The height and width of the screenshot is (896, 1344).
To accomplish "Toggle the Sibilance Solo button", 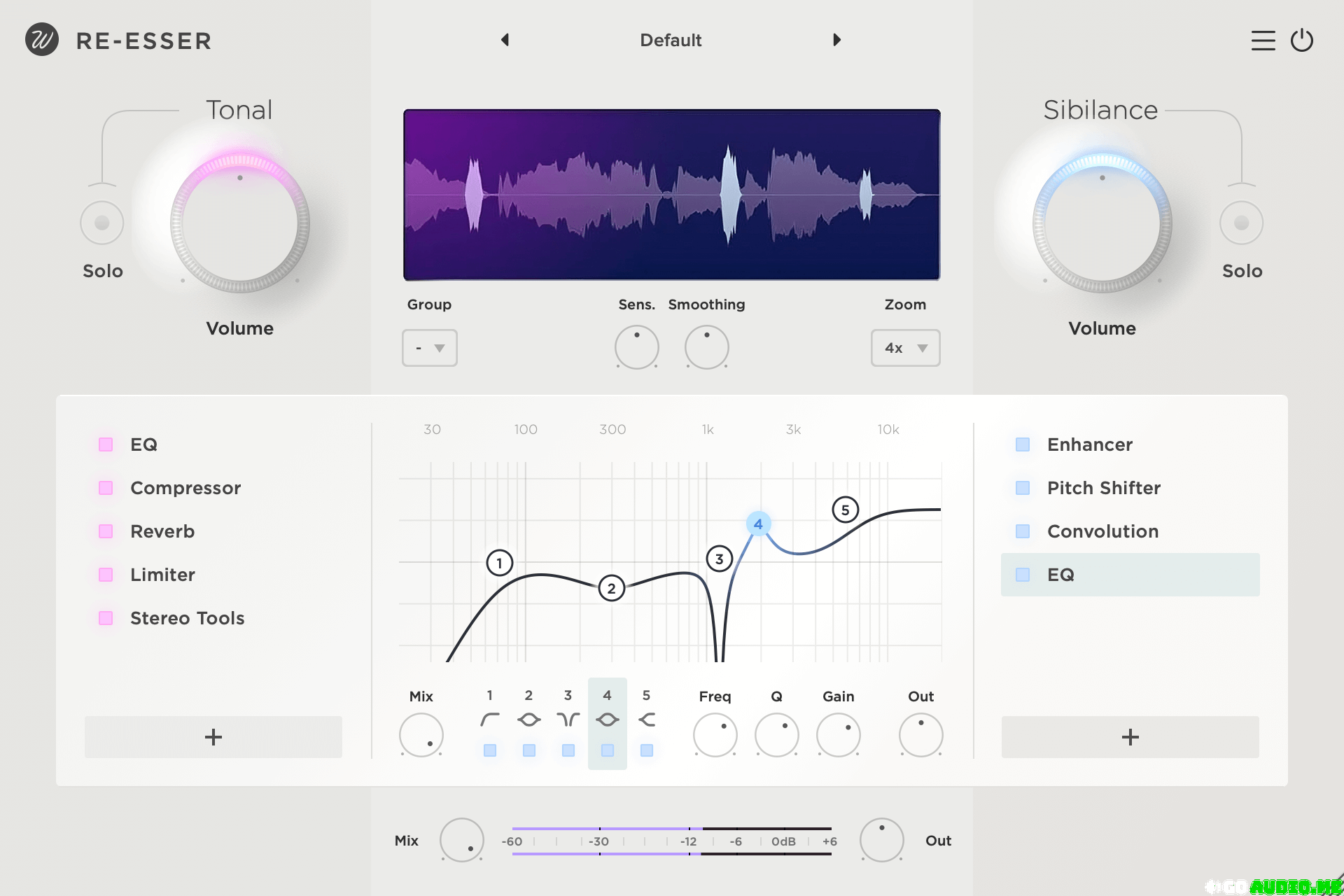I will (1241, 223).
